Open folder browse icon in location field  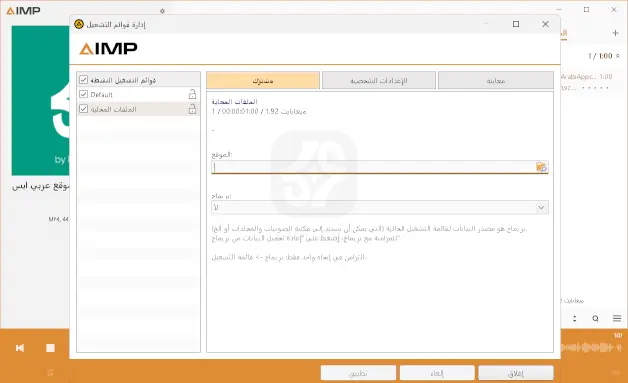541,167
